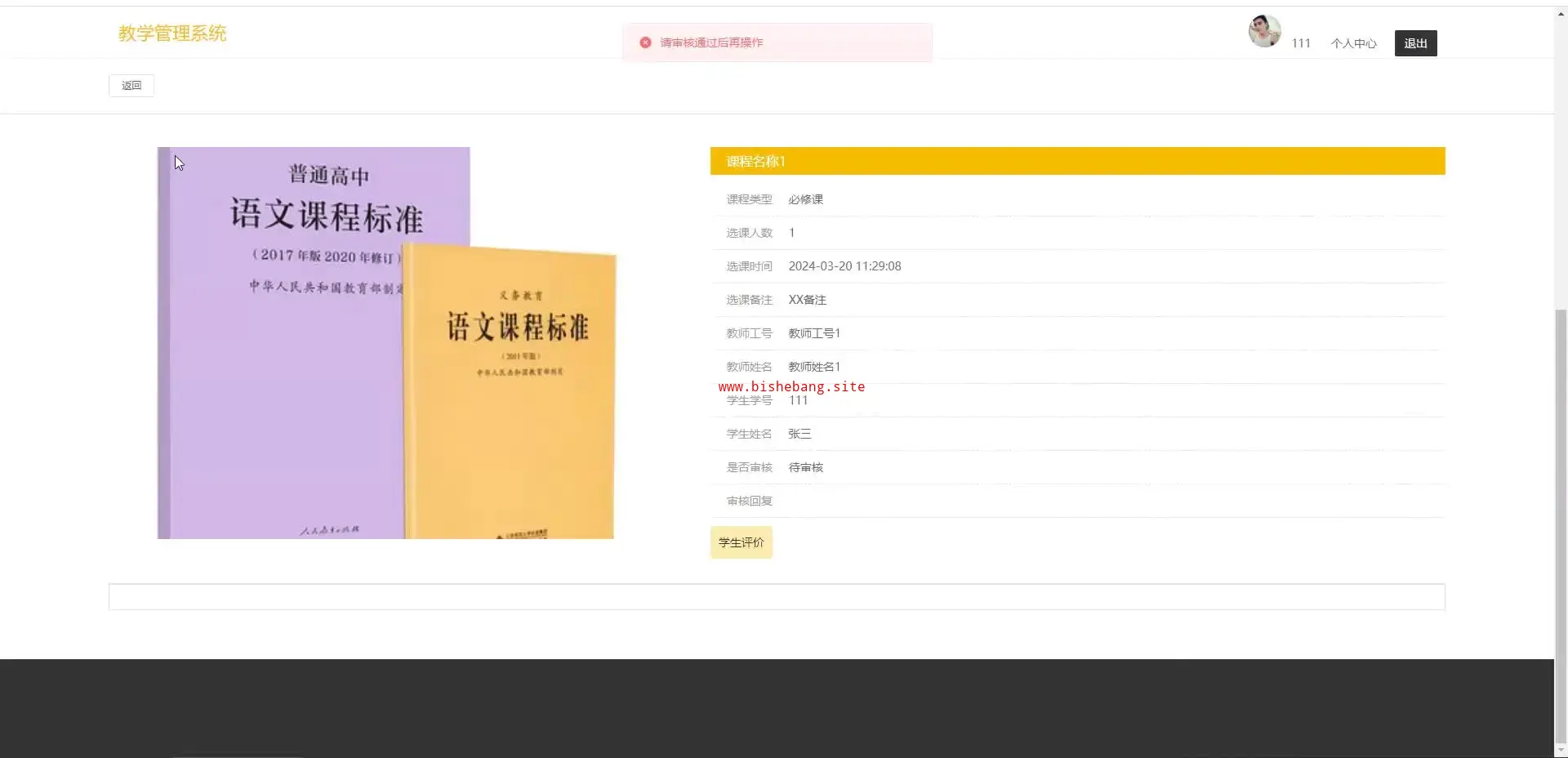The image size is (1568, 758).
Task: Click the timestamp 2024-03-20 11:29:08
Action: pos(844,266)
